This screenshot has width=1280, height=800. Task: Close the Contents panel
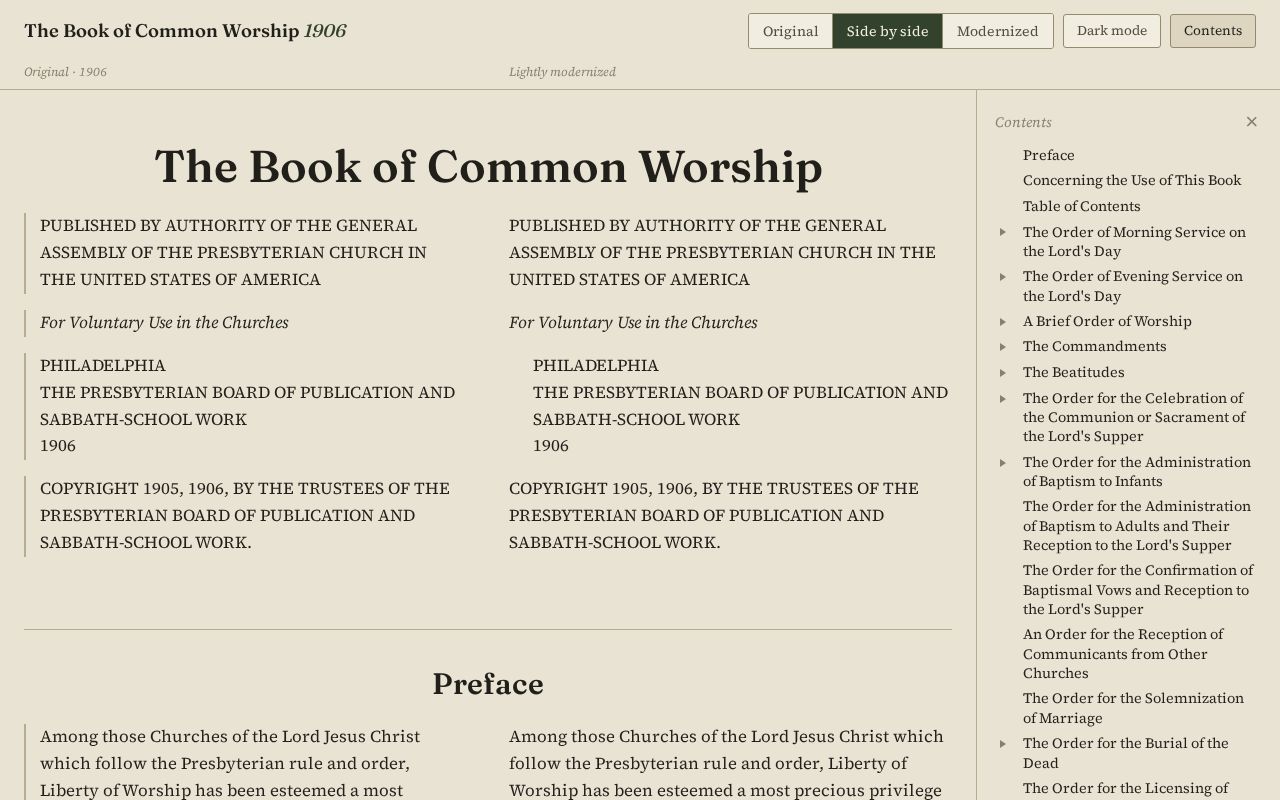1251,122
